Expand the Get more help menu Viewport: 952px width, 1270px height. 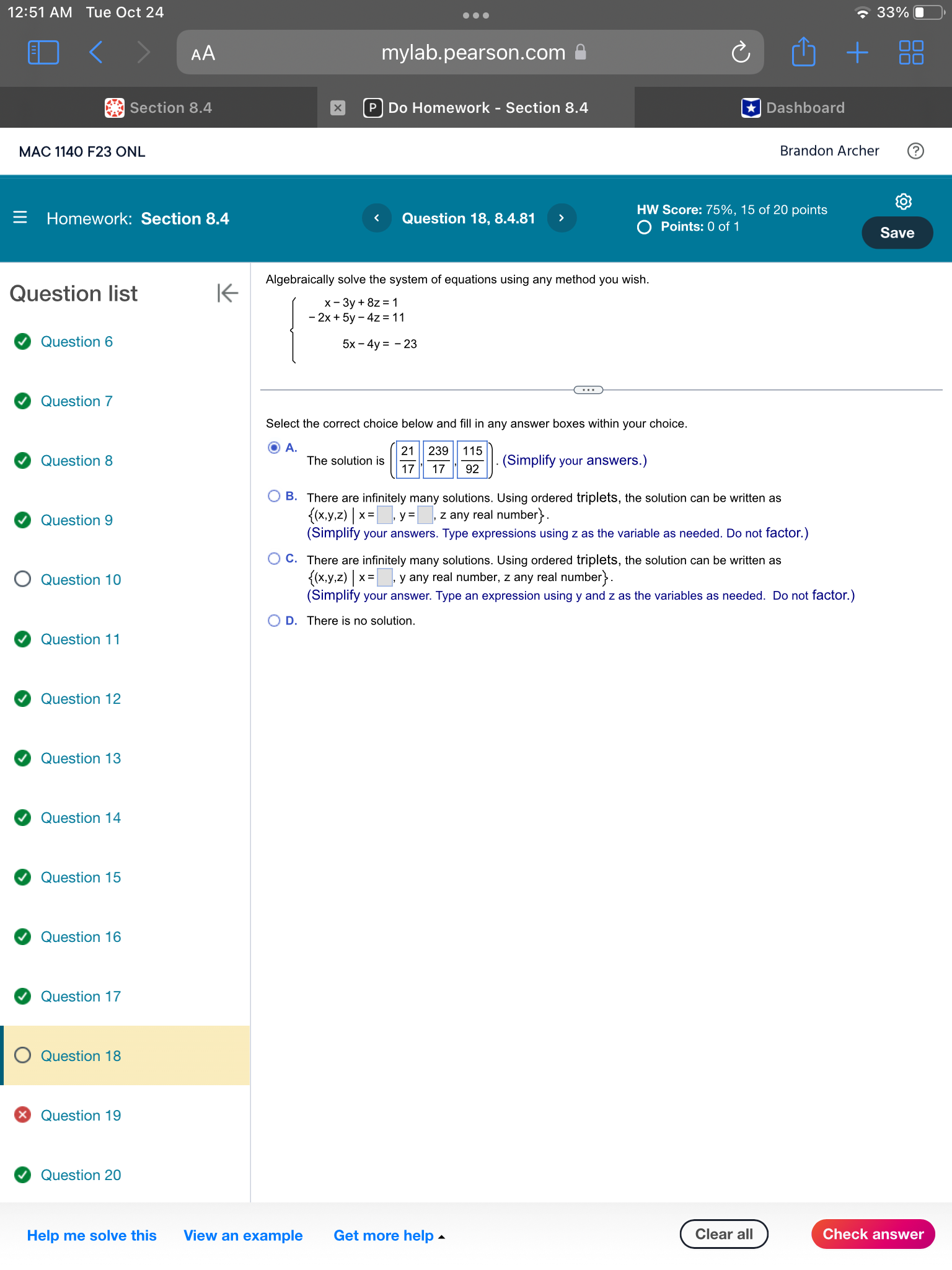click(389, 1235)
